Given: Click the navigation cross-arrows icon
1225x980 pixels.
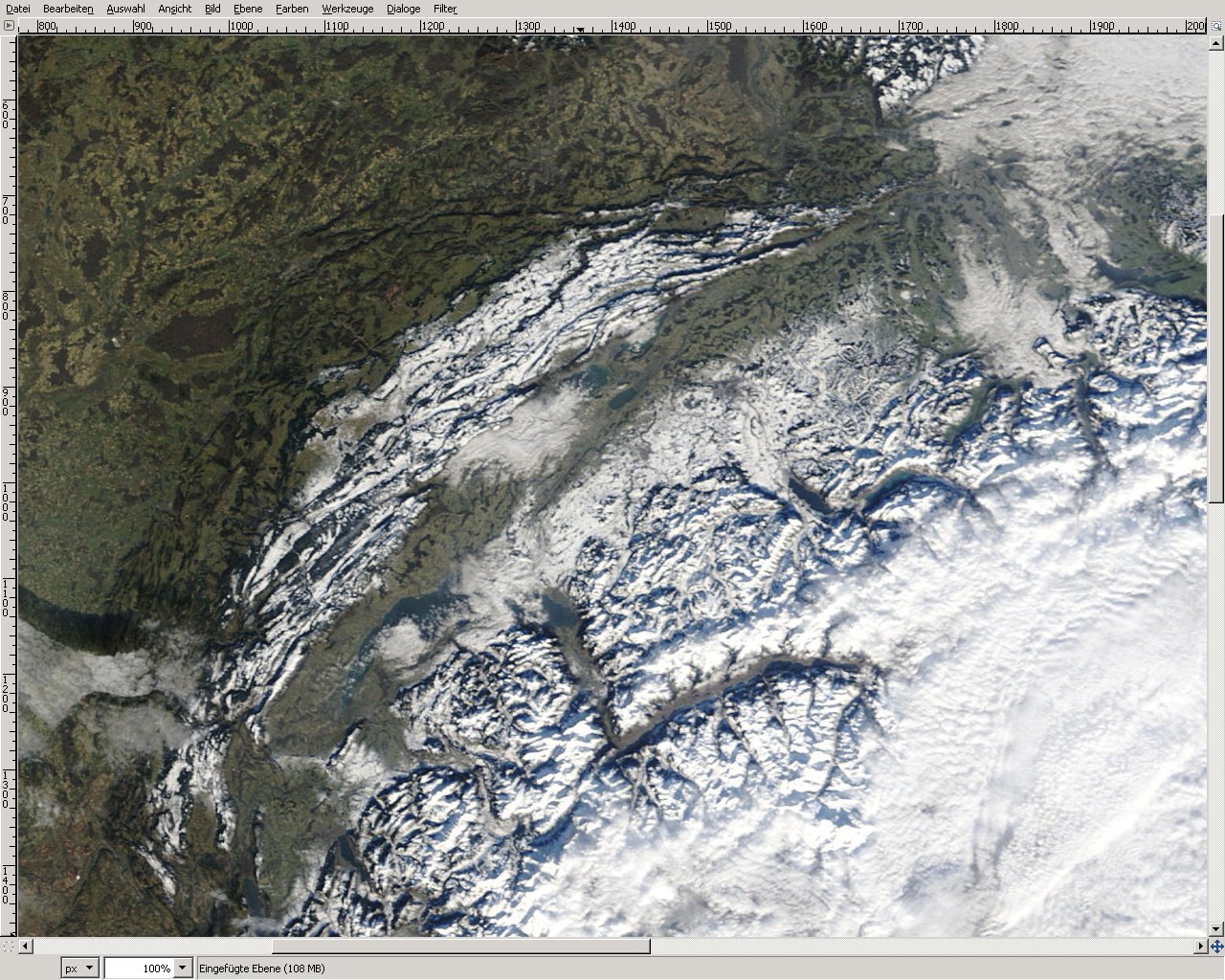Looking at the screenshot, I should [1216, 947].
